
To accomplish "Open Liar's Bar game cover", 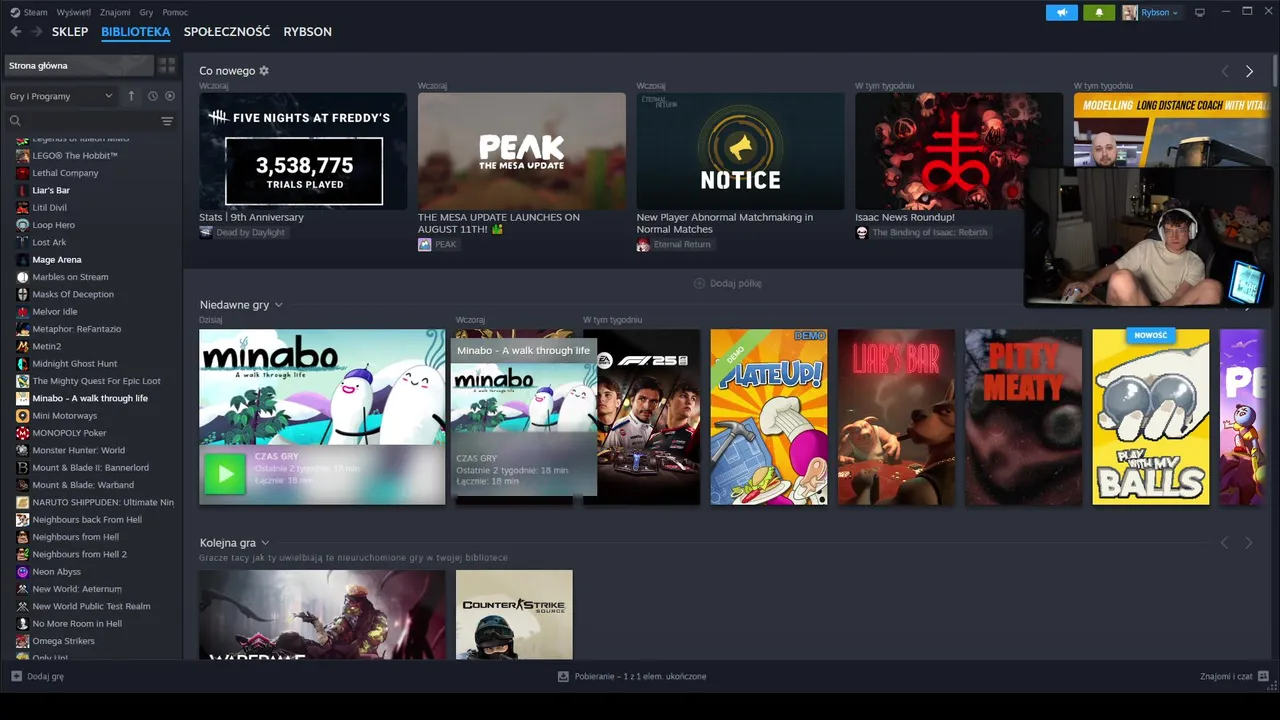I will tap(896, 417).
